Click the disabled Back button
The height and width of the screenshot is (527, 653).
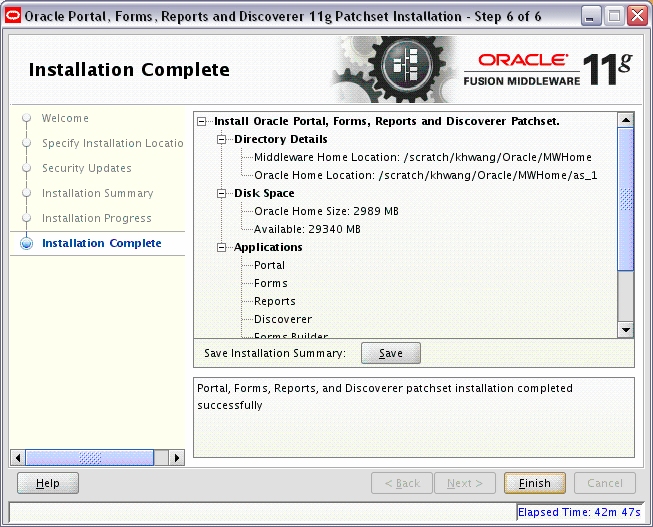pos(402,483)
